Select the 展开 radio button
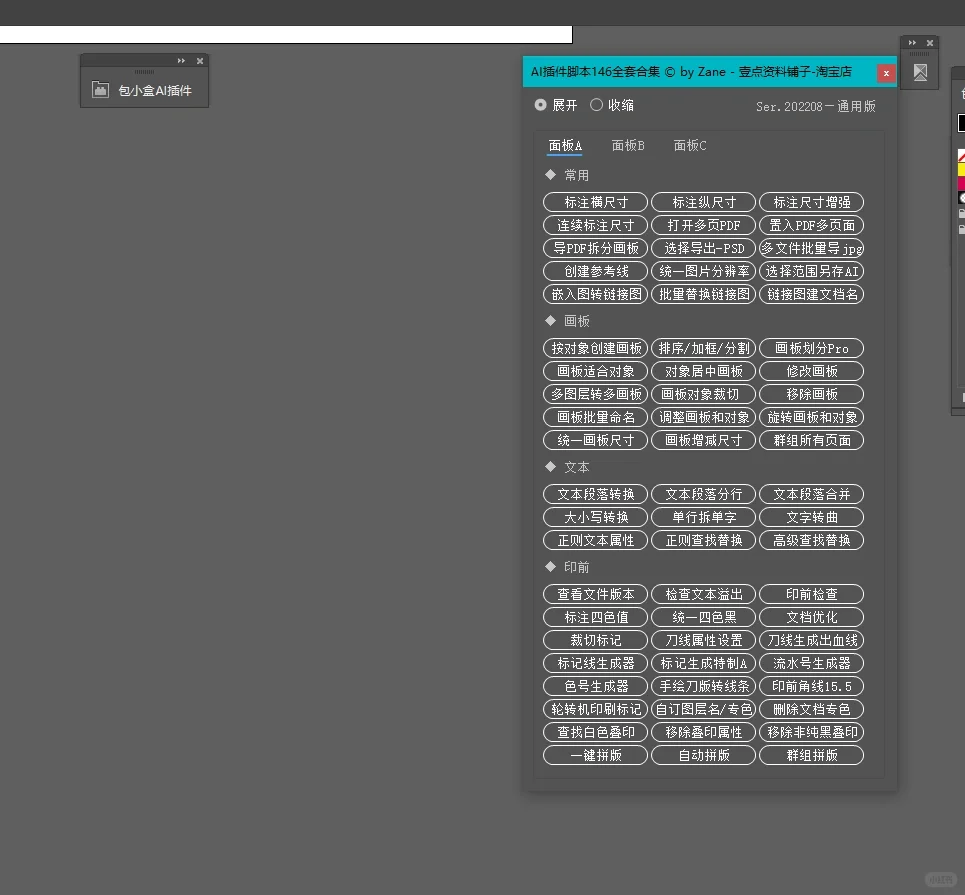Screen dimensions: 965x895 [540, 105]
